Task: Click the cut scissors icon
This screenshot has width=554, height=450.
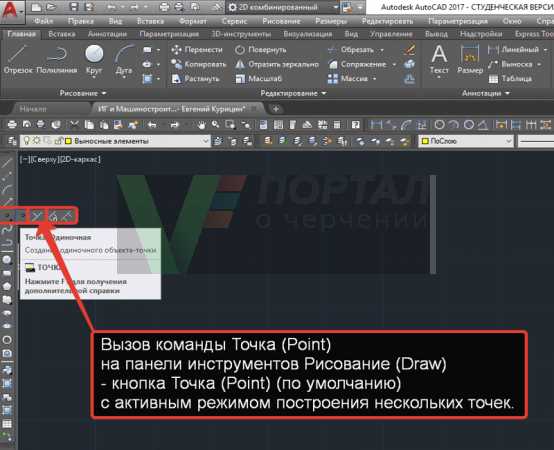Action: click(74, 124)
